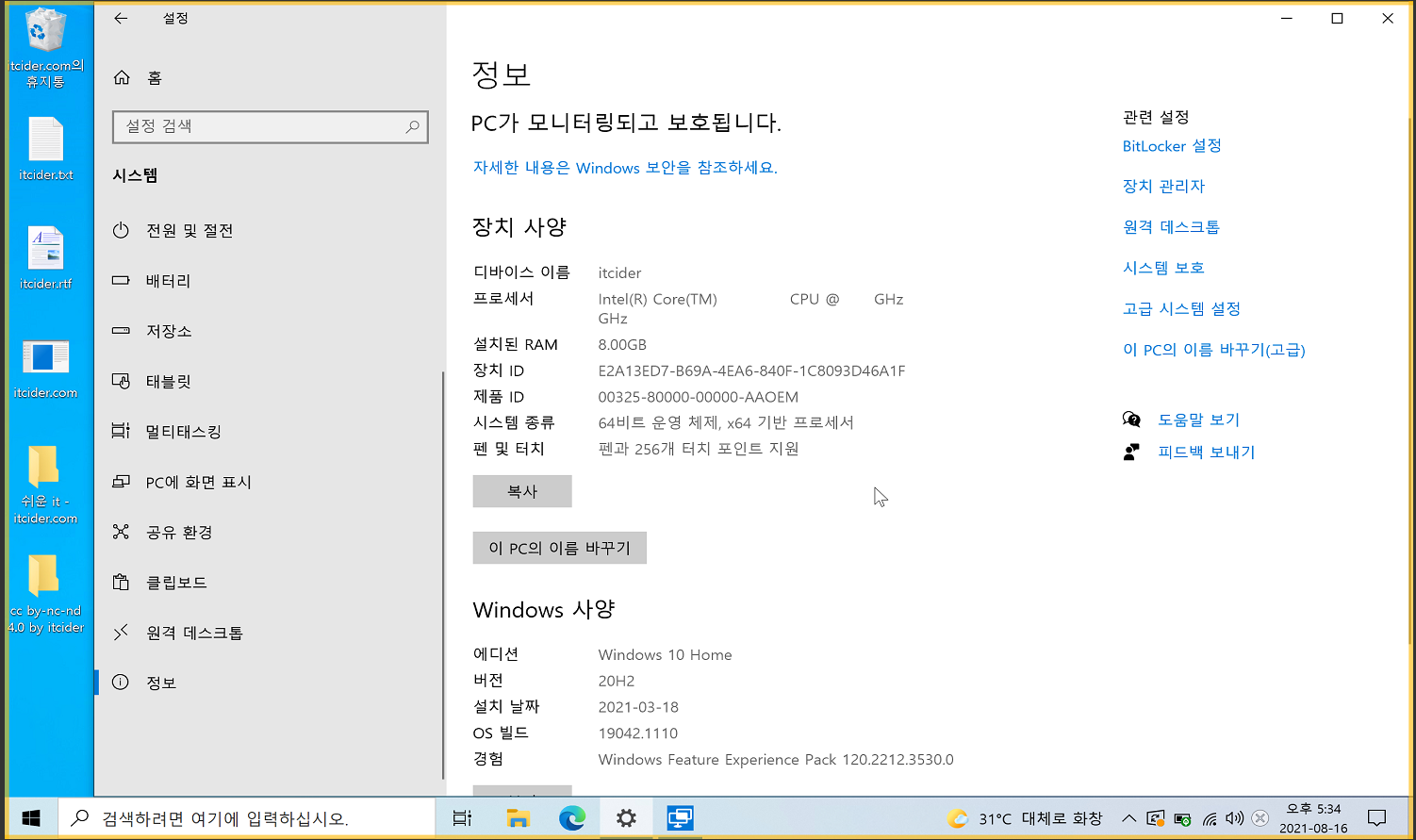
Task: Select the recycle bin desktop icon
Action: (46, 47)
